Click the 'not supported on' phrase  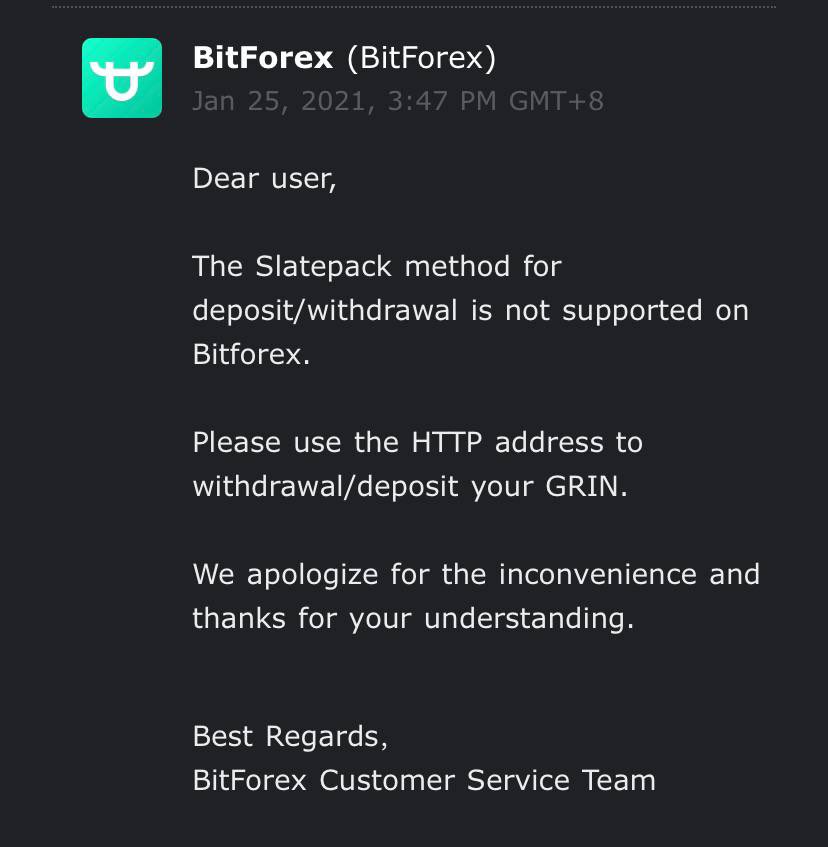(x=627, y=311)
